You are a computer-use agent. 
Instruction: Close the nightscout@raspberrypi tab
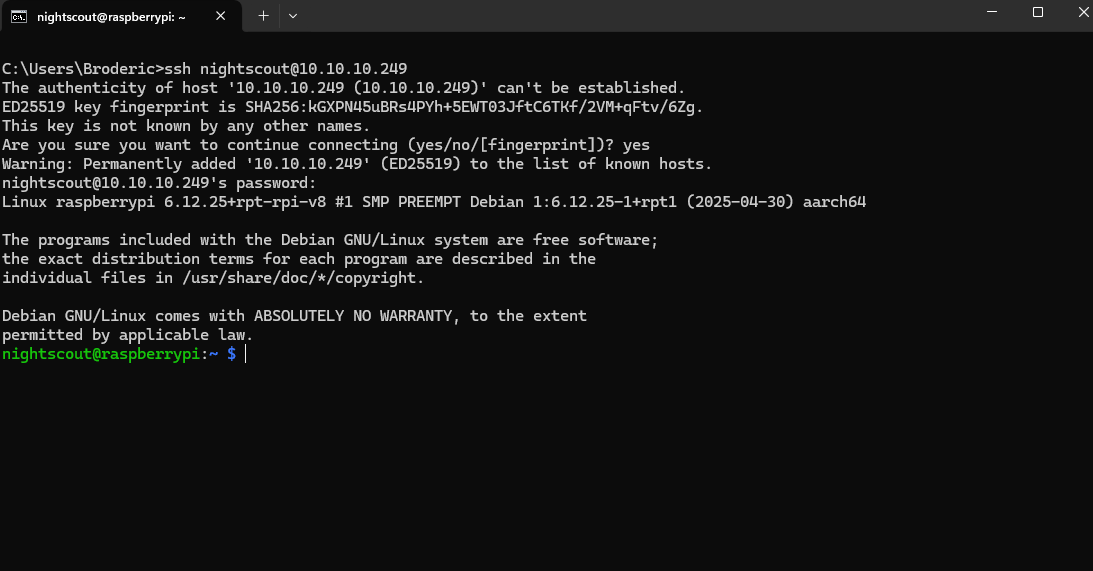[220, 16]
